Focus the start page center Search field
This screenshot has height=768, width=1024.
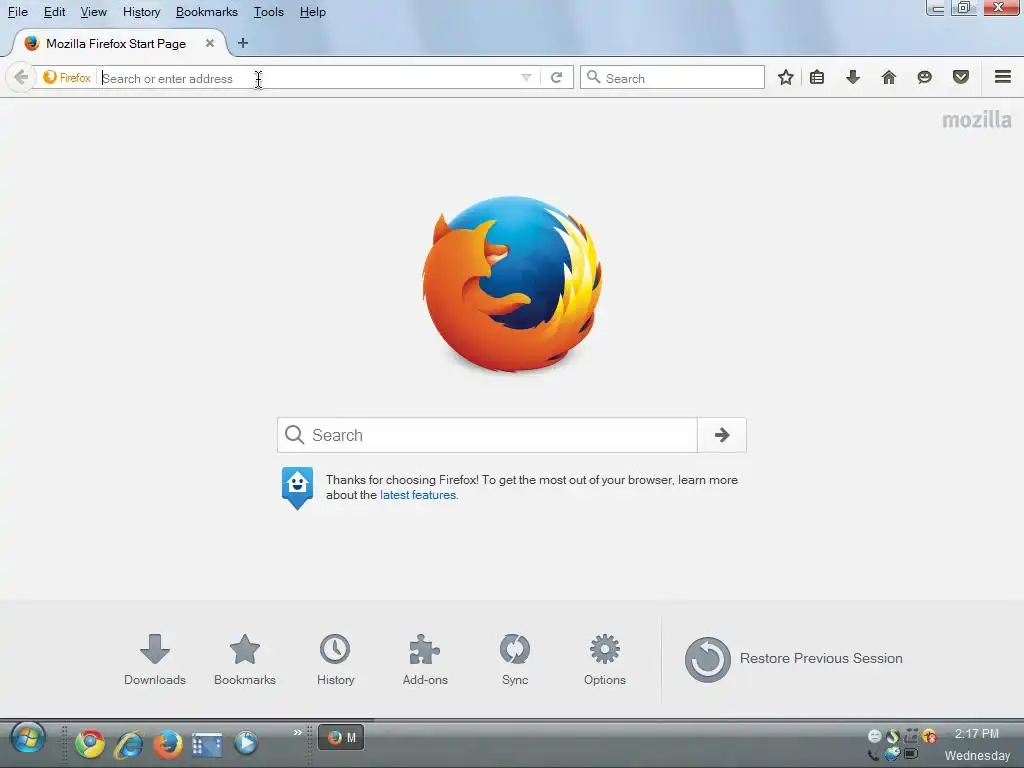point(487,435)
